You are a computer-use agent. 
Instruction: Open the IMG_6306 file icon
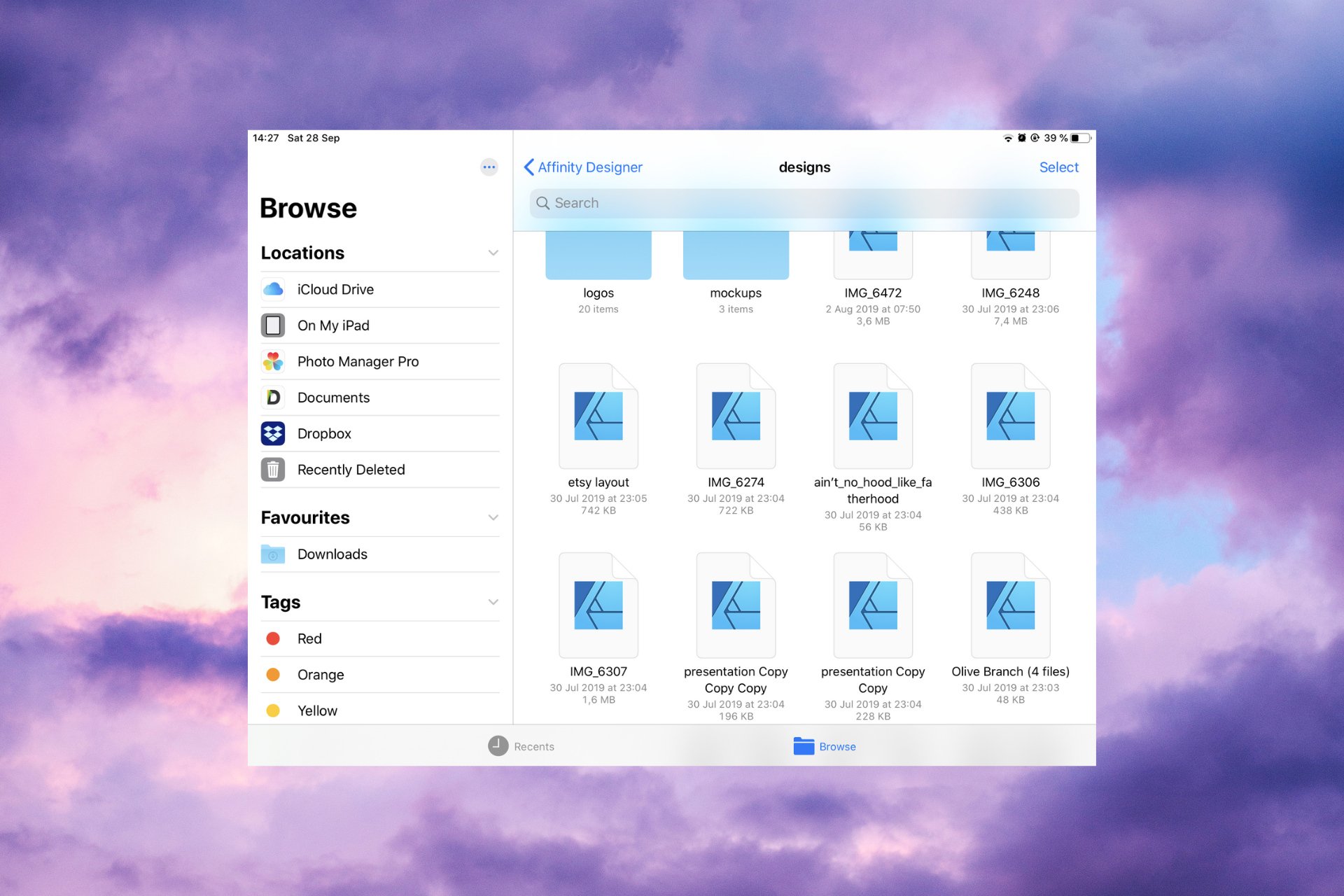[x=1010, y=416]
